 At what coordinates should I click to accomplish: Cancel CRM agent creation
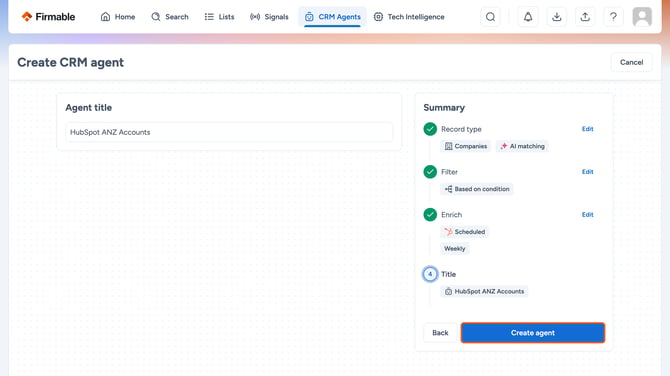pyautogui.click(x=632, y=62)
